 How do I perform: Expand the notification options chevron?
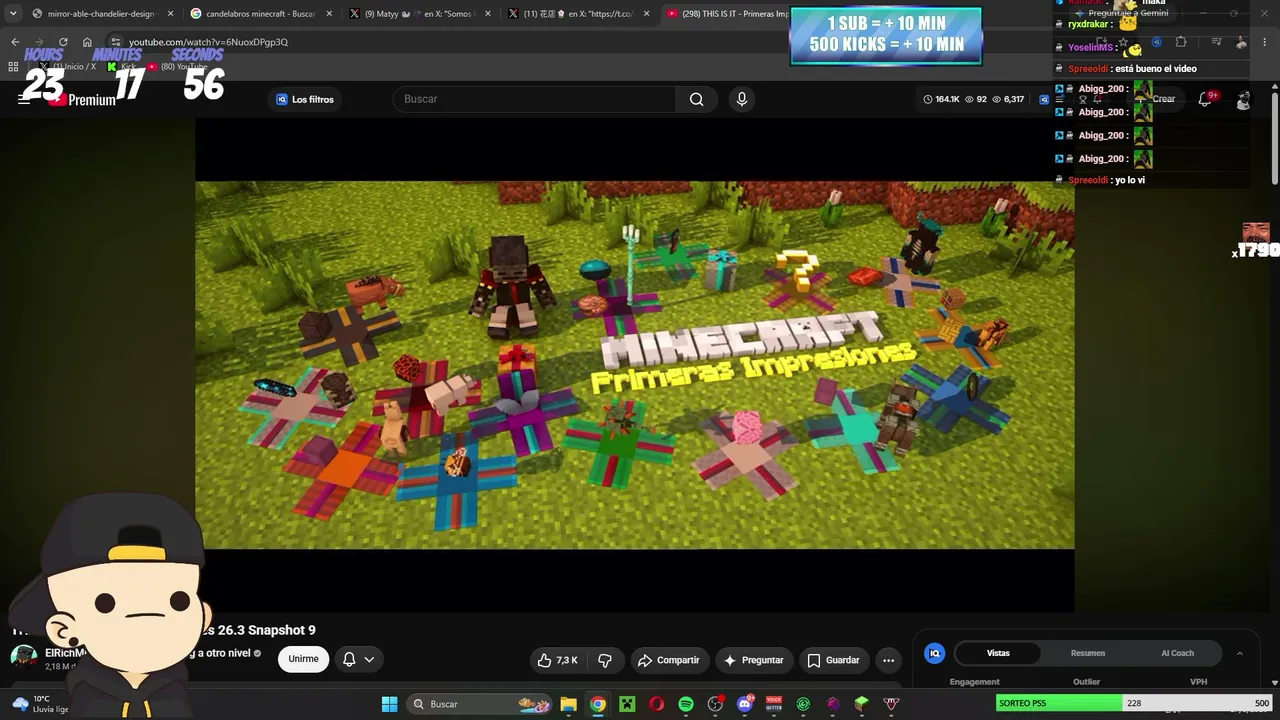pos(369,659)
